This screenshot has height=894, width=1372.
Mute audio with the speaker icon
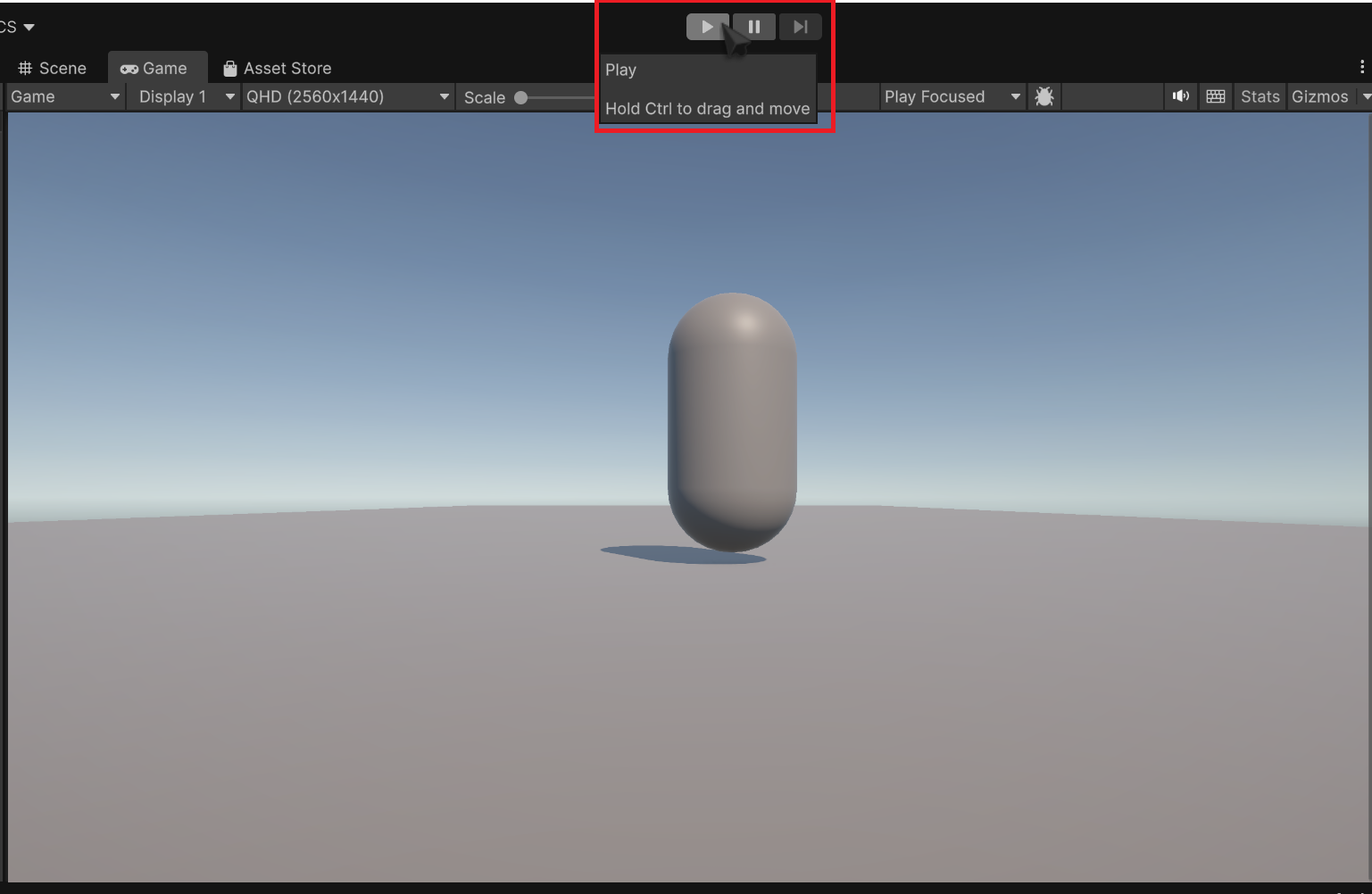click(x=1180, y=96)
